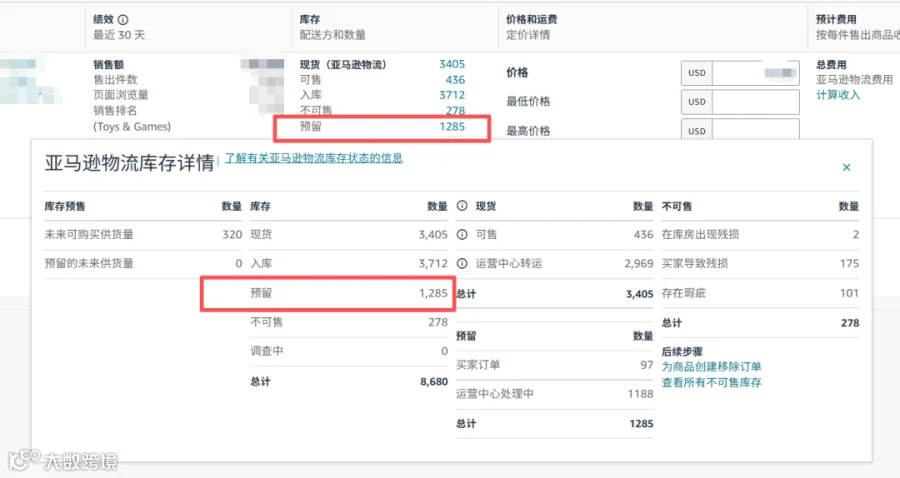Click the 预计费用 column header

click(x=836, y=20)
